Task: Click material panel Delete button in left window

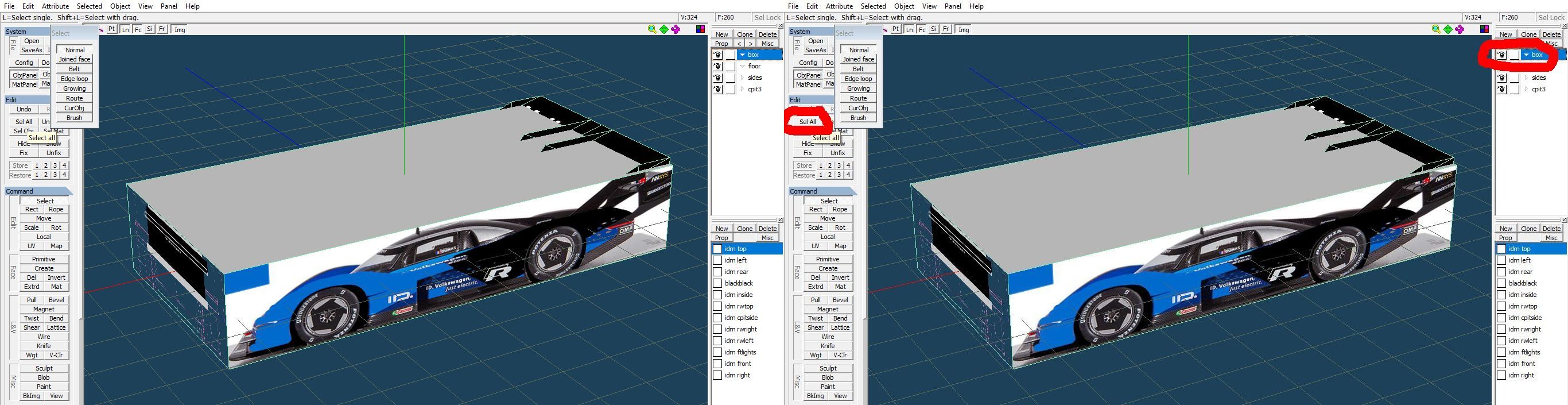Action: click(767, 229)
